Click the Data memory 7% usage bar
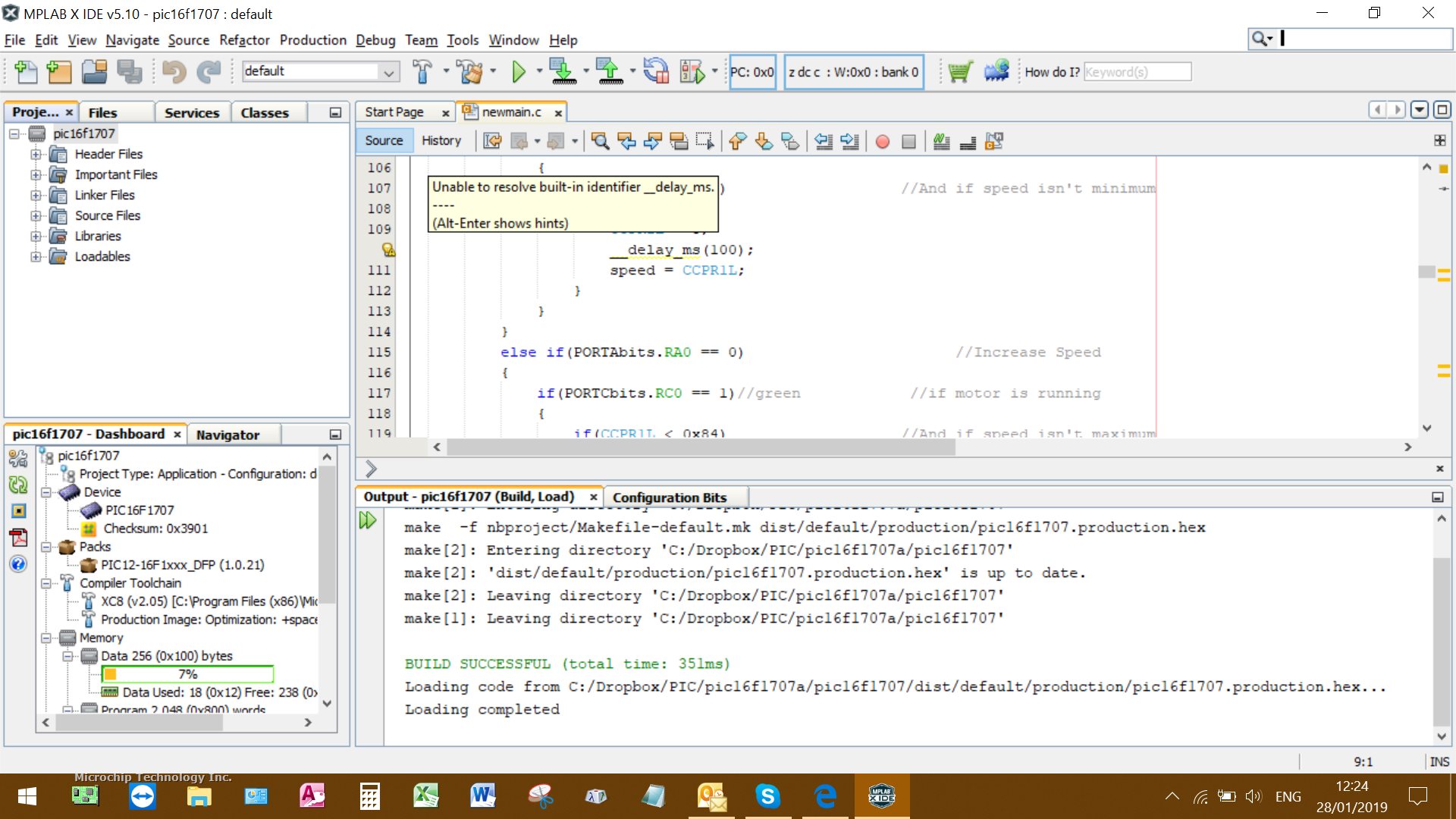Screen dimensions: 1456x819 tap(187, 674)
